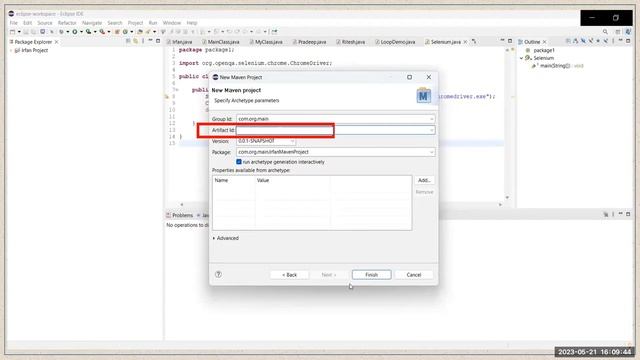This screenshot has height=360, width=640.
Task: Click the Open Perspective icon
Action: coord(618,32)
